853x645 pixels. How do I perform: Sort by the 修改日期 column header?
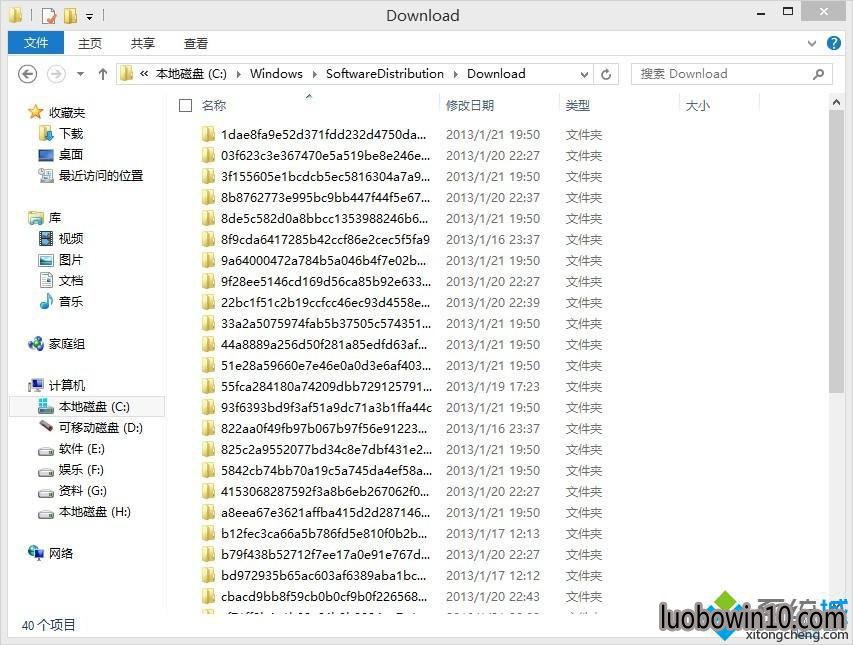click(x=469, y=106)
